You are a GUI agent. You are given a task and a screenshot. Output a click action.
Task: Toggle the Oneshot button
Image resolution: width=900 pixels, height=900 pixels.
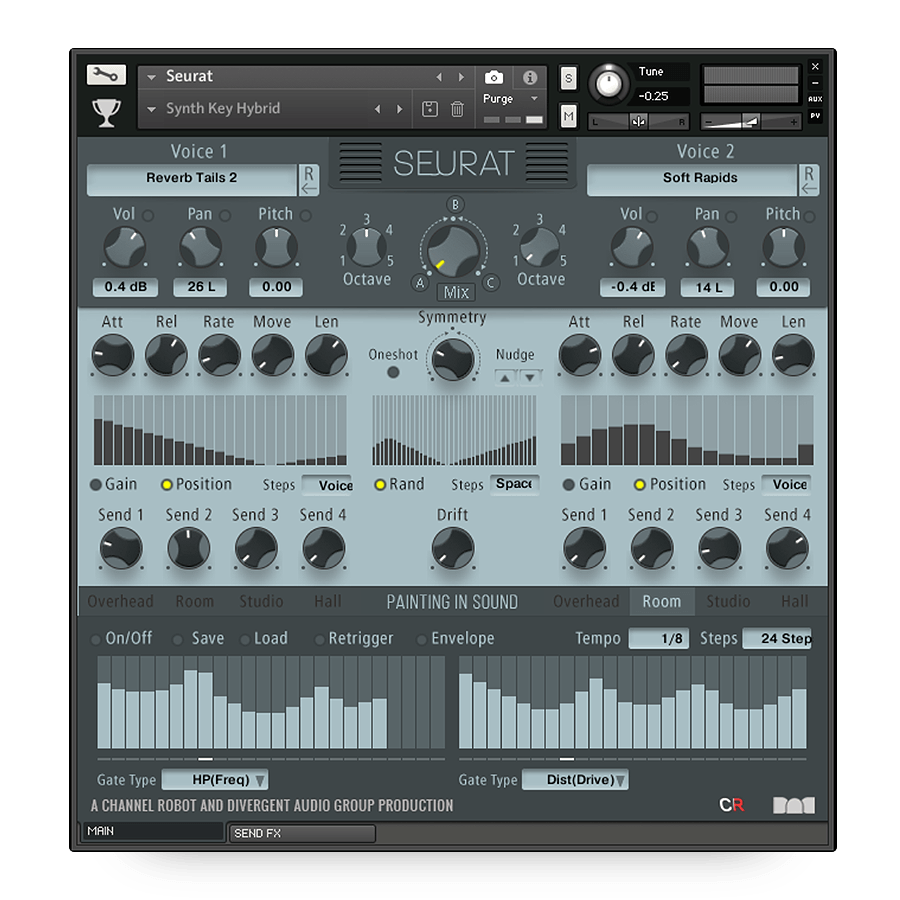coord(393,372)
